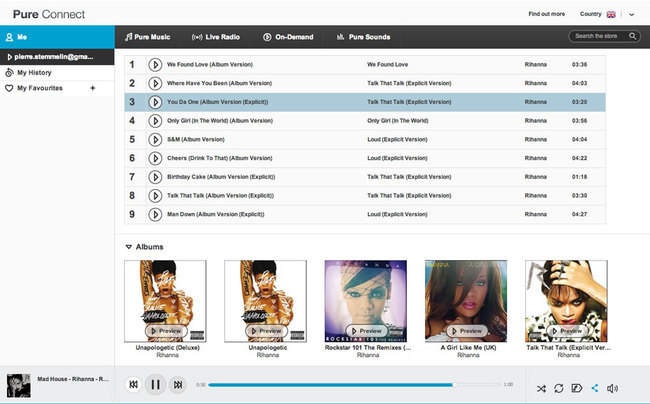
Task: Play track 6 Cheers (Drink To That)
Action: (x=155, y=158)
